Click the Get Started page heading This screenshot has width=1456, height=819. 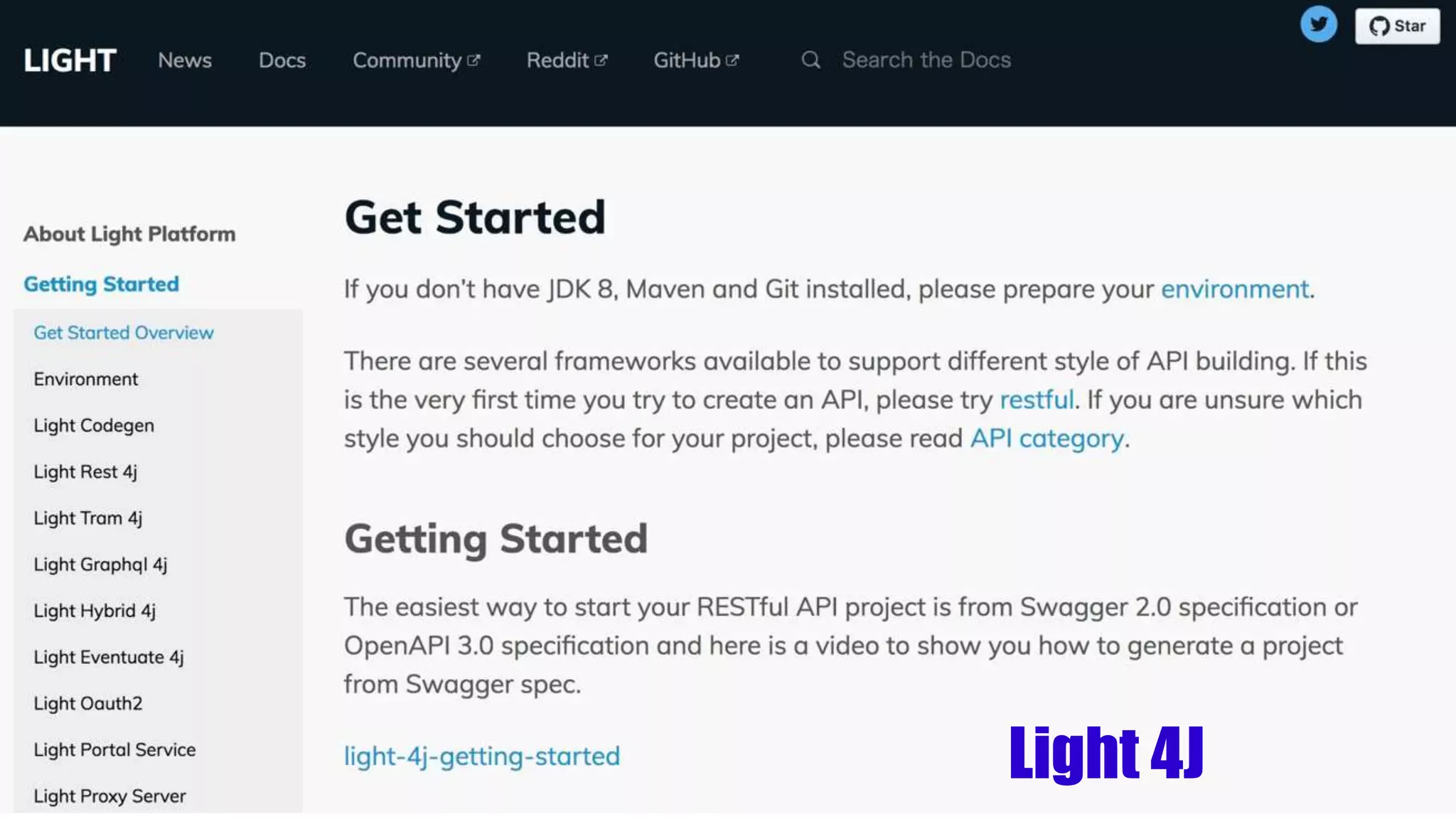pyautogui.click(x=475, y=217)
